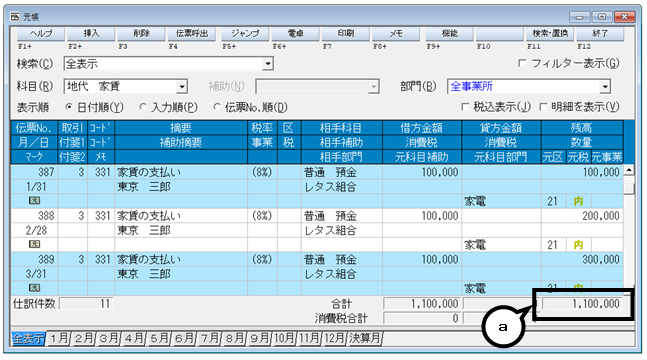
Task: Open Help with the ヘルプ button
Action: pos(41,34)
